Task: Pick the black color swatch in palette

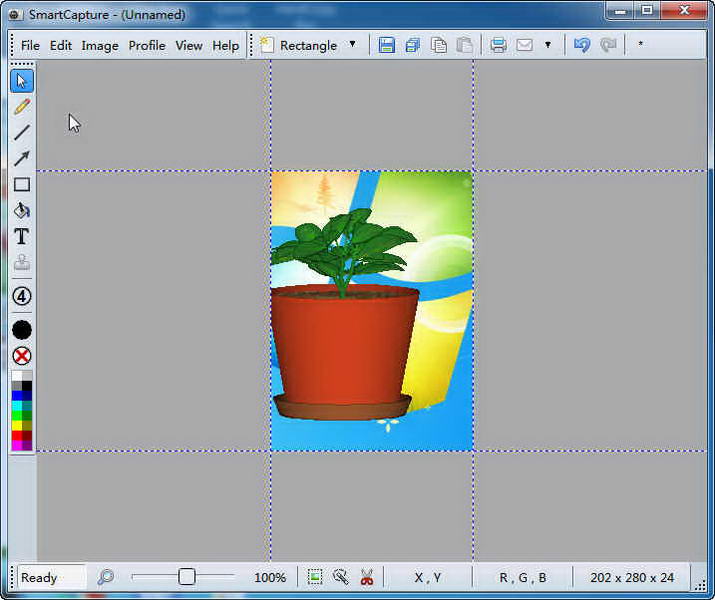Action: 27,386
